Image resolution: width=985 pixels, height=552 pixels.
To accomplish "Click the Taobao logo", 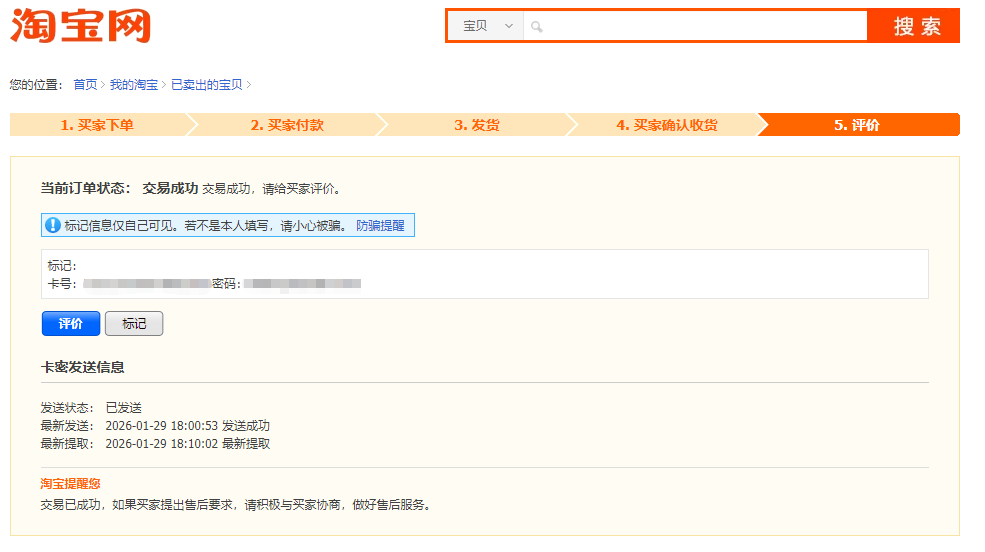I will pyautogui.click(x=80, y=25).
